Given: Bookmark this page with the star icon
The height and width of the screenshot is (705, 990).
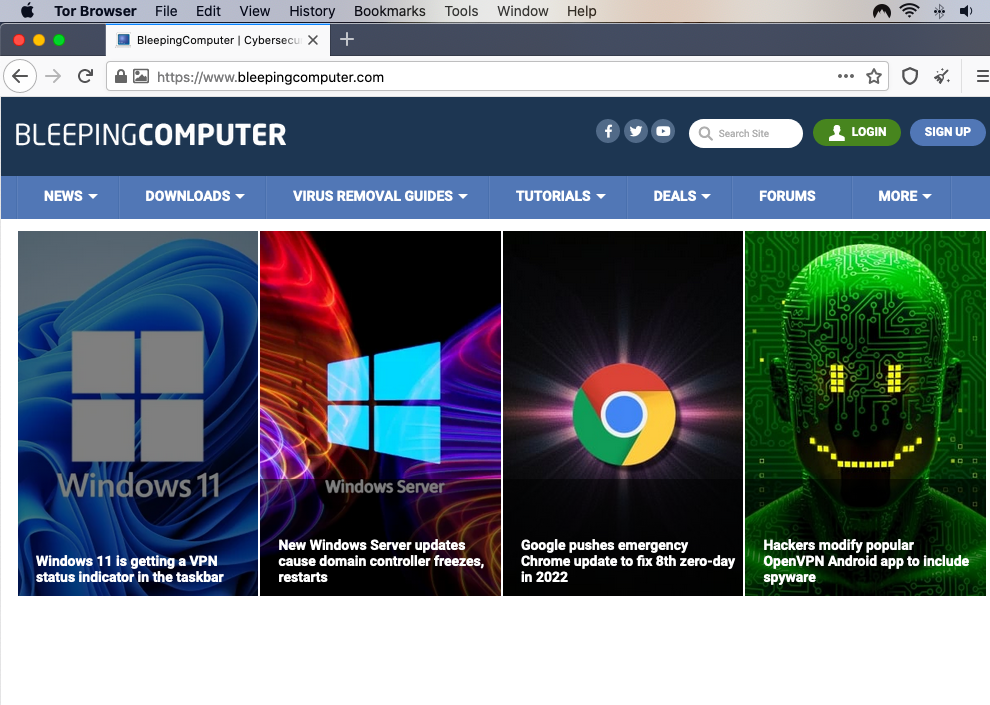Looking at the screenshot, I should (x=874, y=77).
